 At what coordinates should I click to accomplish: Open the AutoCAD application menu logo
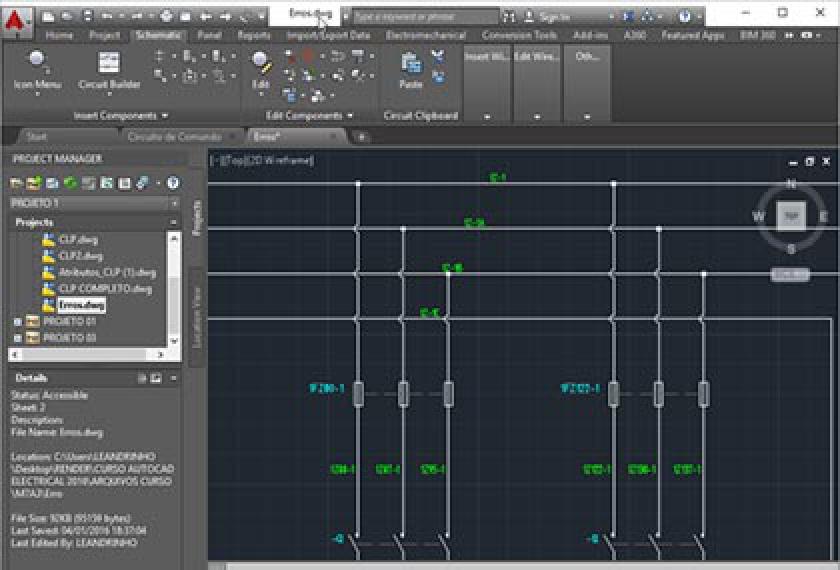click(18, 17)
